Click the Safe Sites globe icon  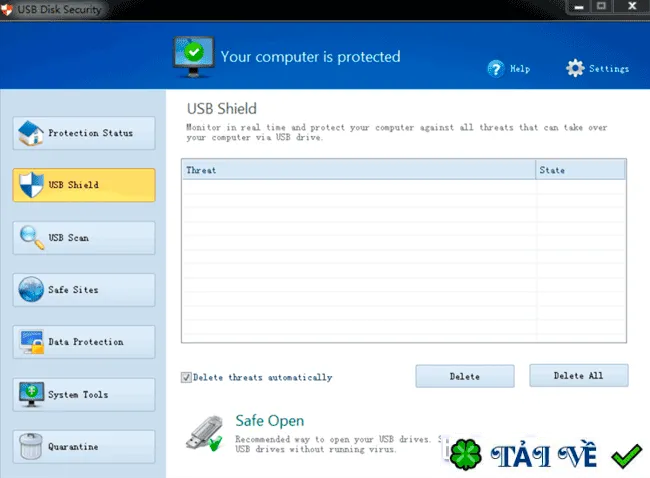tap(31, 289)
